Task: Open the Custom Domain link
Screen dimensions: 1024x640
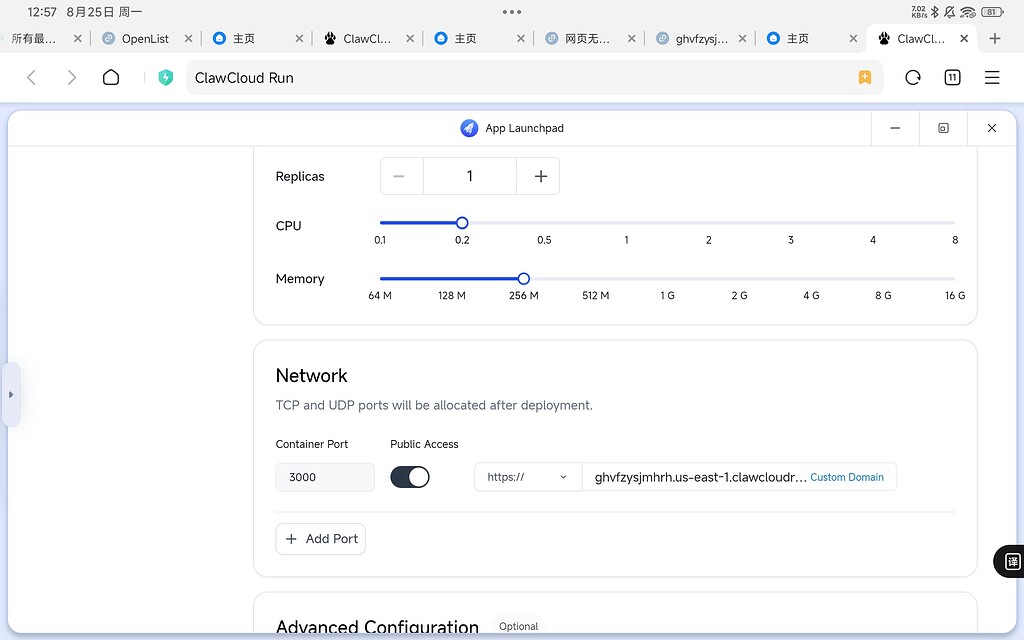Action: point(846,477)
